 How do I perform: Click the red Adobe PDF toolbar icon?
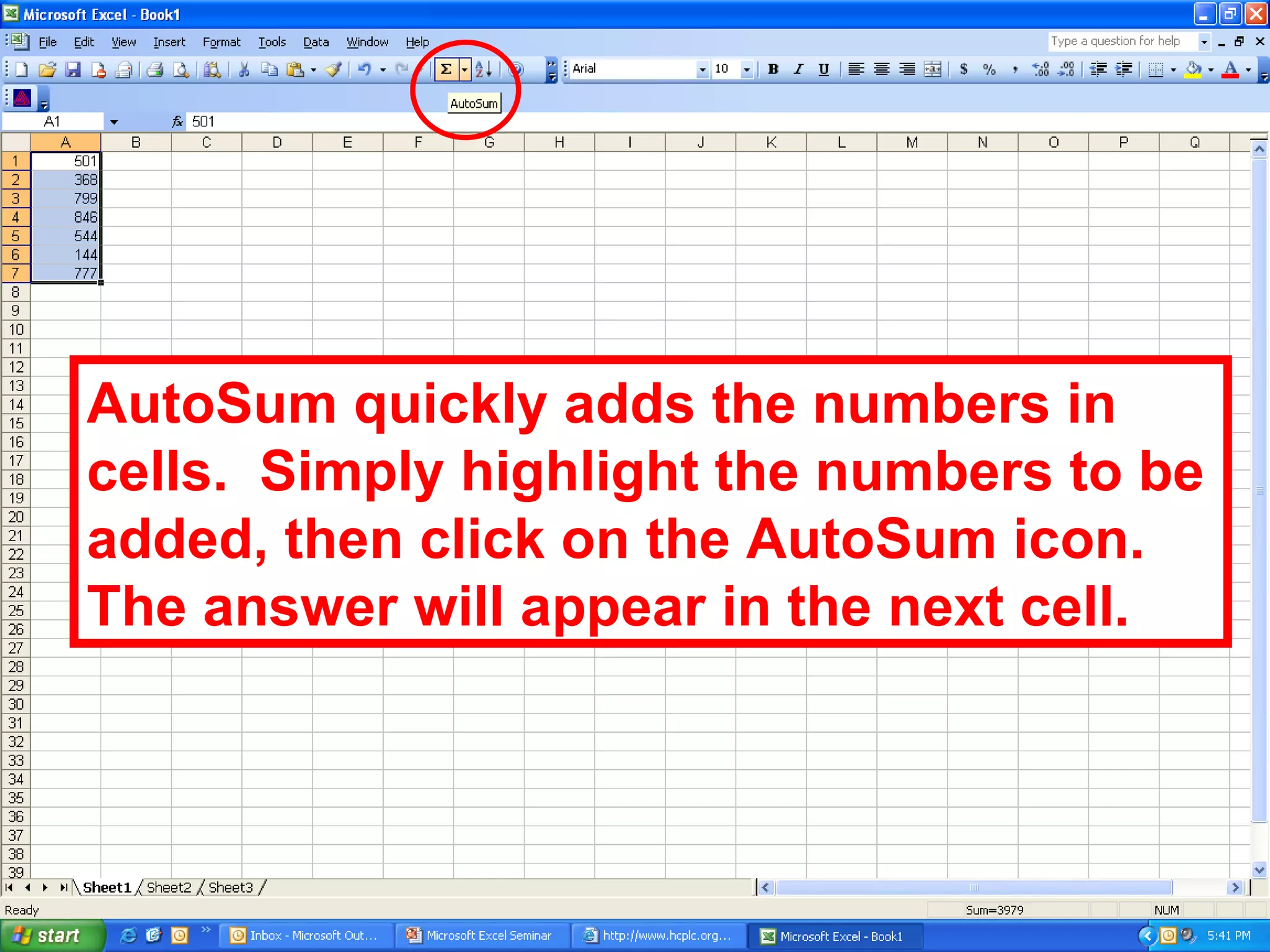22,98
